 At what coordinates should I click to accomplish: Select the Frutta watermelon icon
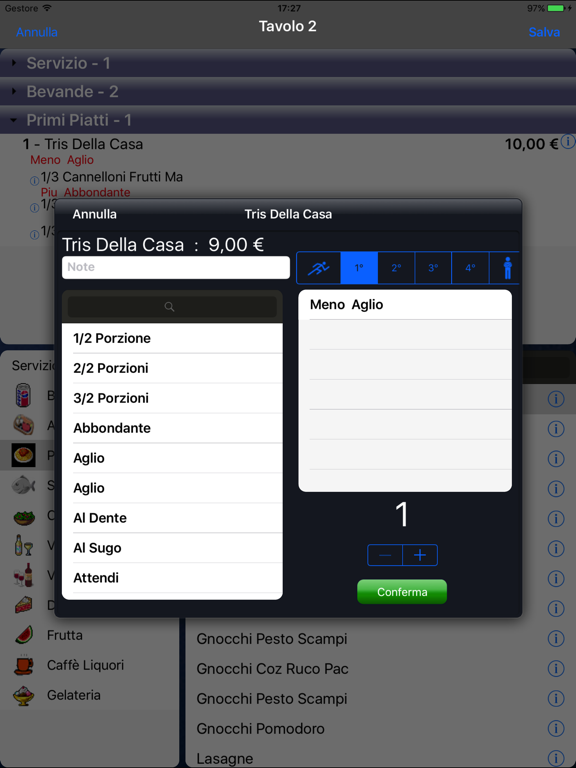tap(24, 635)
